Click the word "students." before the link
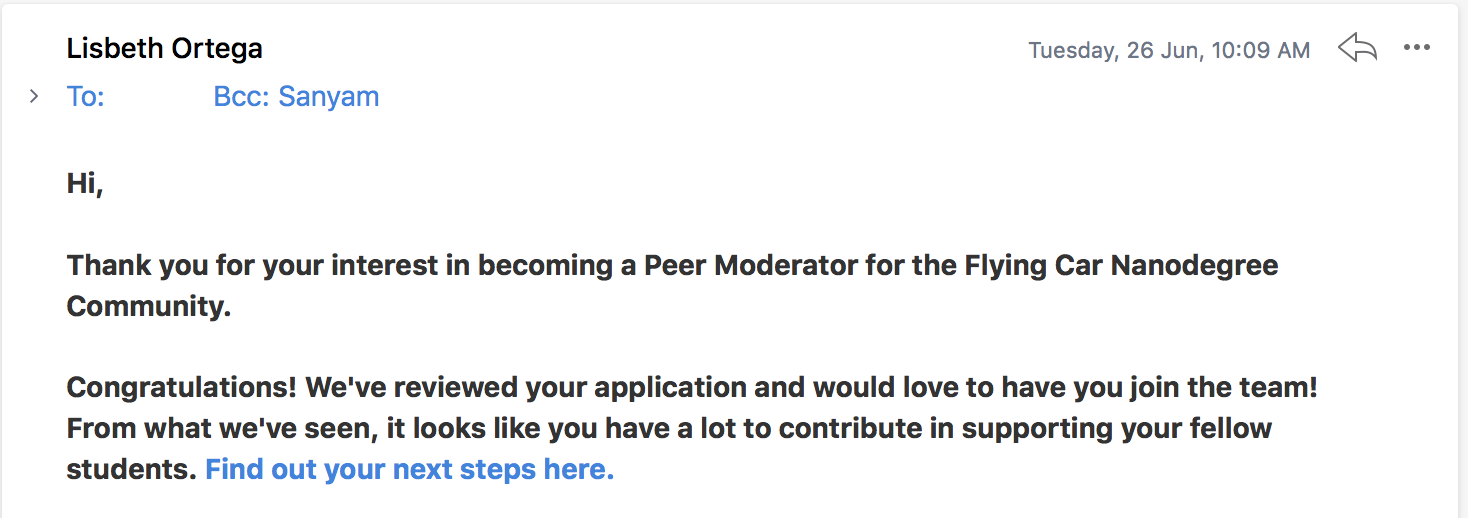 [x=131, y=469]
